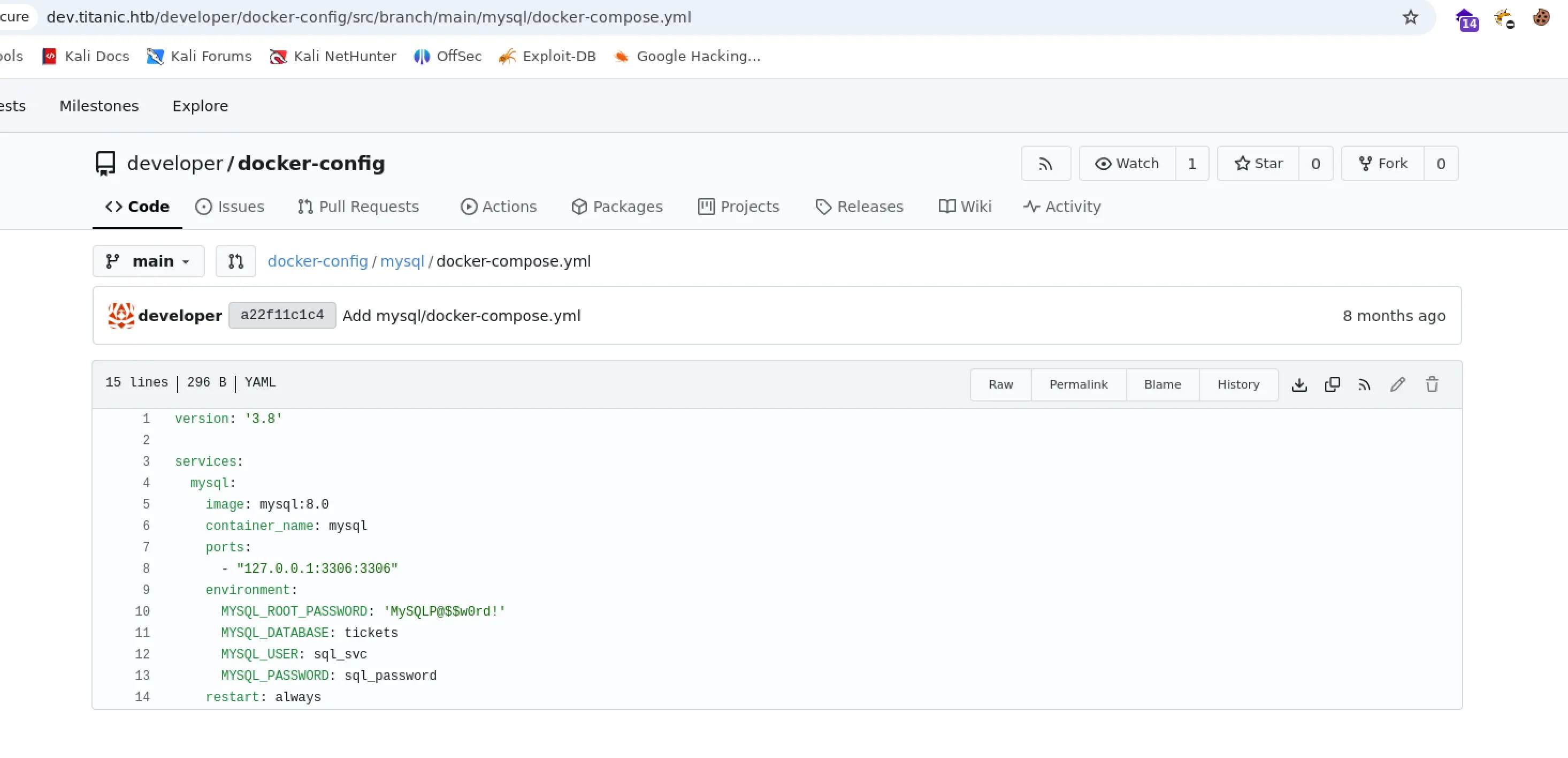Navigate to mysql folder breadcrumb
The width and height of the screenshot is (1568, 758).
click(x=402, y=261)
